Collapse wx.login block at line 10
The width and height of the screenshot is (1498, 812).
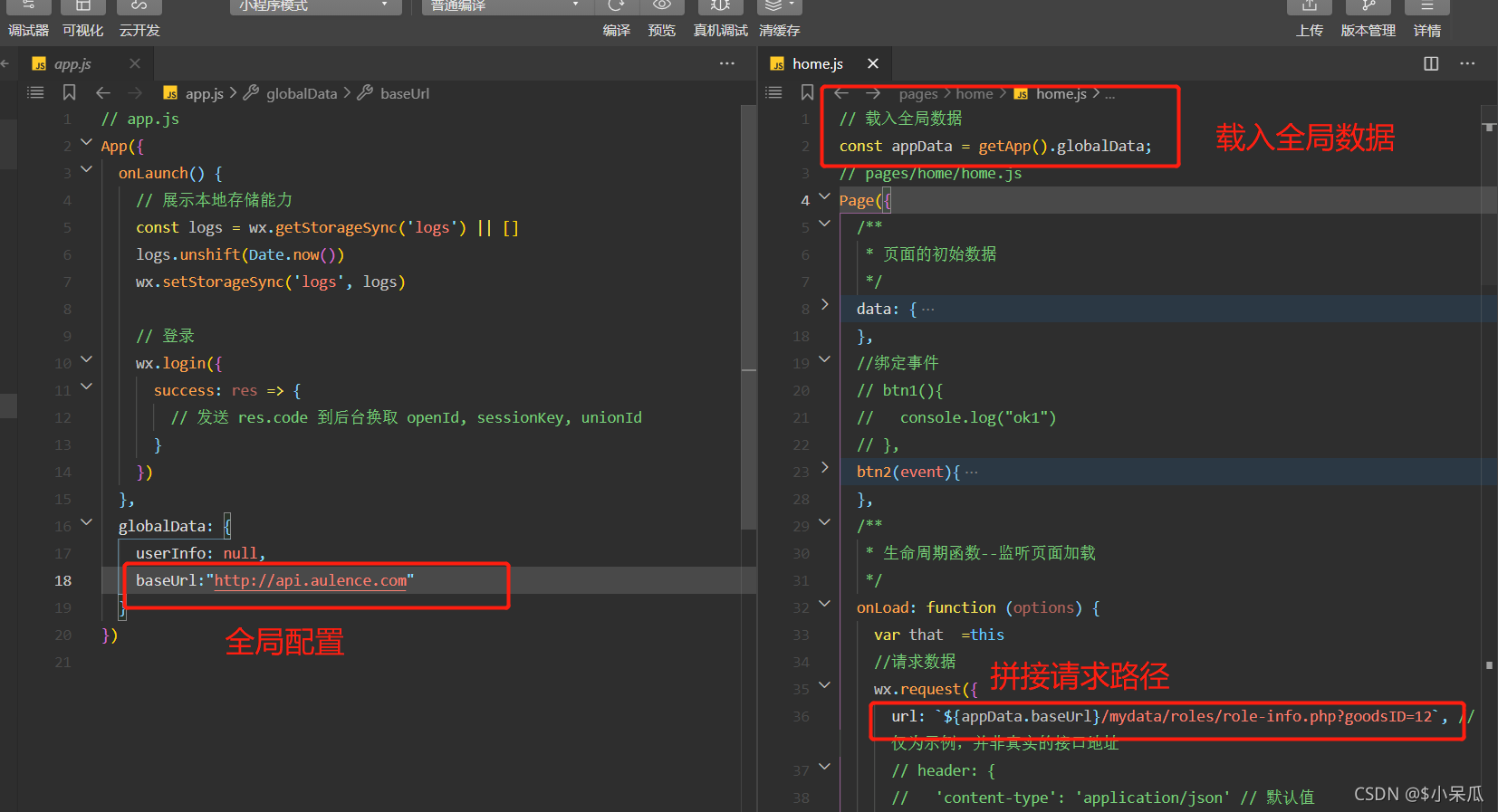[86, 359]
